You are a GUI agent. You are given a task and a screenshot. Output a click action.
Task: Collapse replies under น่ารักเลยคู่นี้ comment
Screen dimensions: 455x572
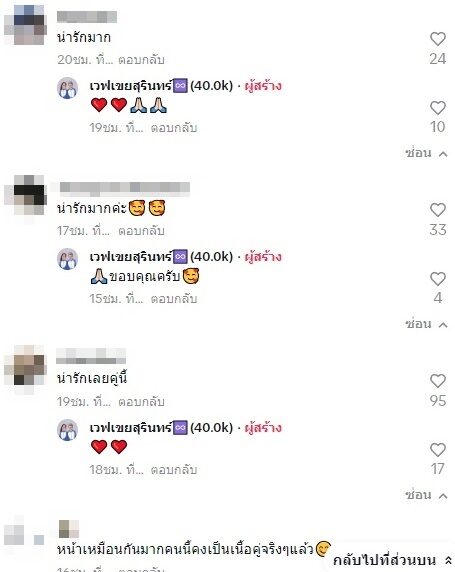click(426, 495)
